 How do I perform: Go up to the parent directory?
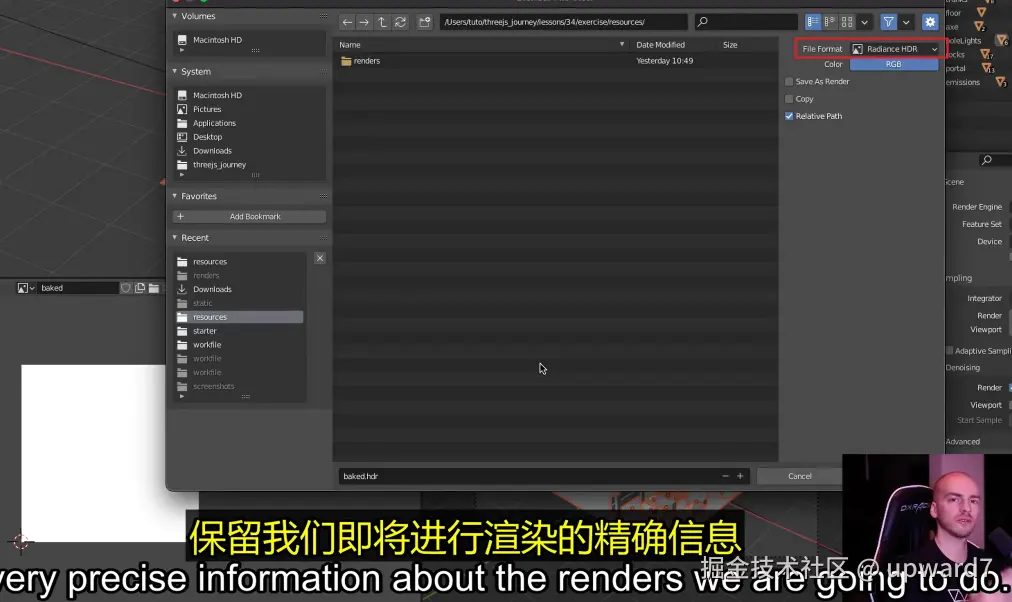(382, 22)
